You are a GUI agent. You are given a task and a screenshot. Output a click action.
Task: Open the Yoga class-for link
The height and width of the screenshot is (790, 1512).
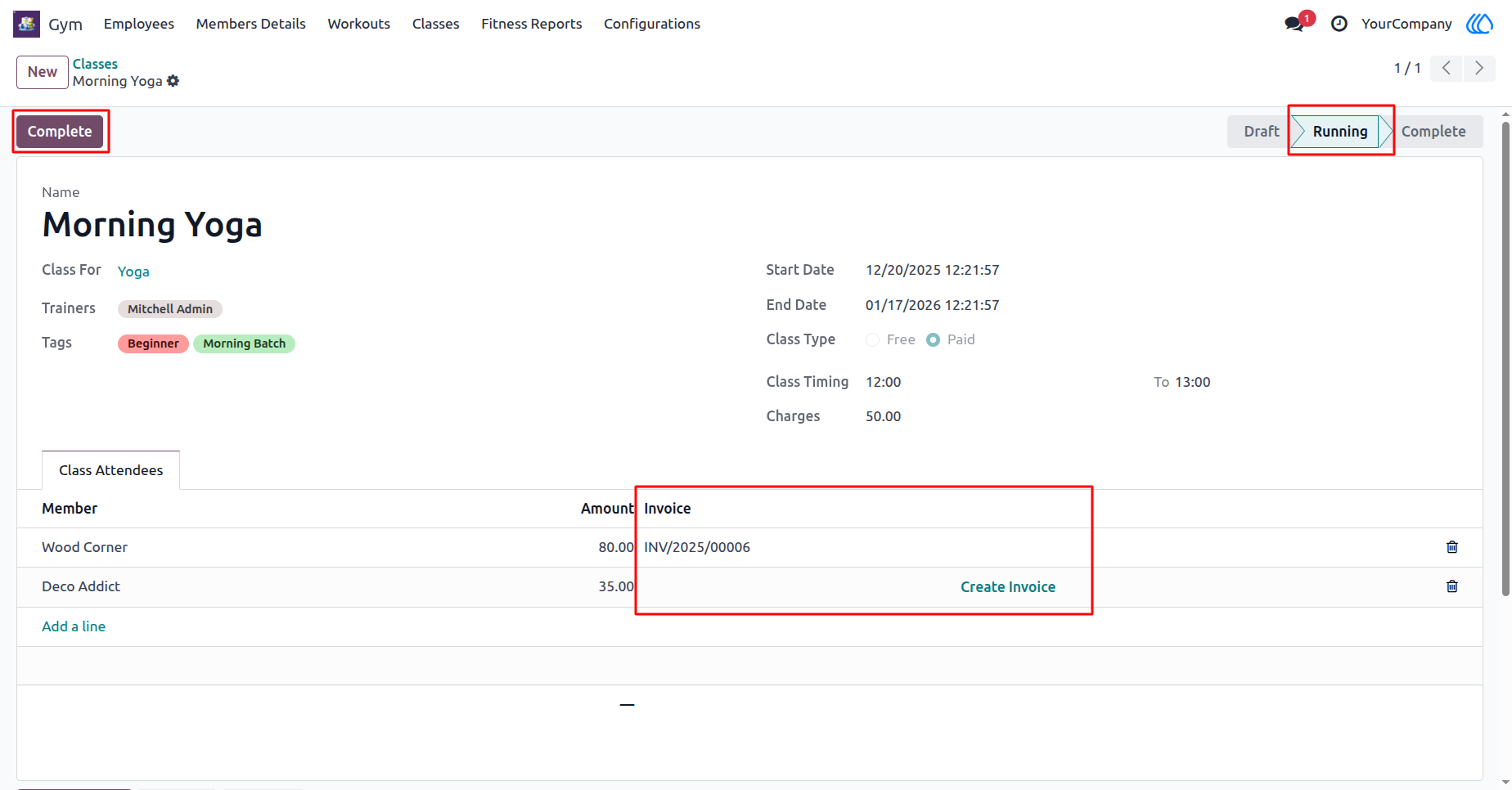tap(133, 272)
